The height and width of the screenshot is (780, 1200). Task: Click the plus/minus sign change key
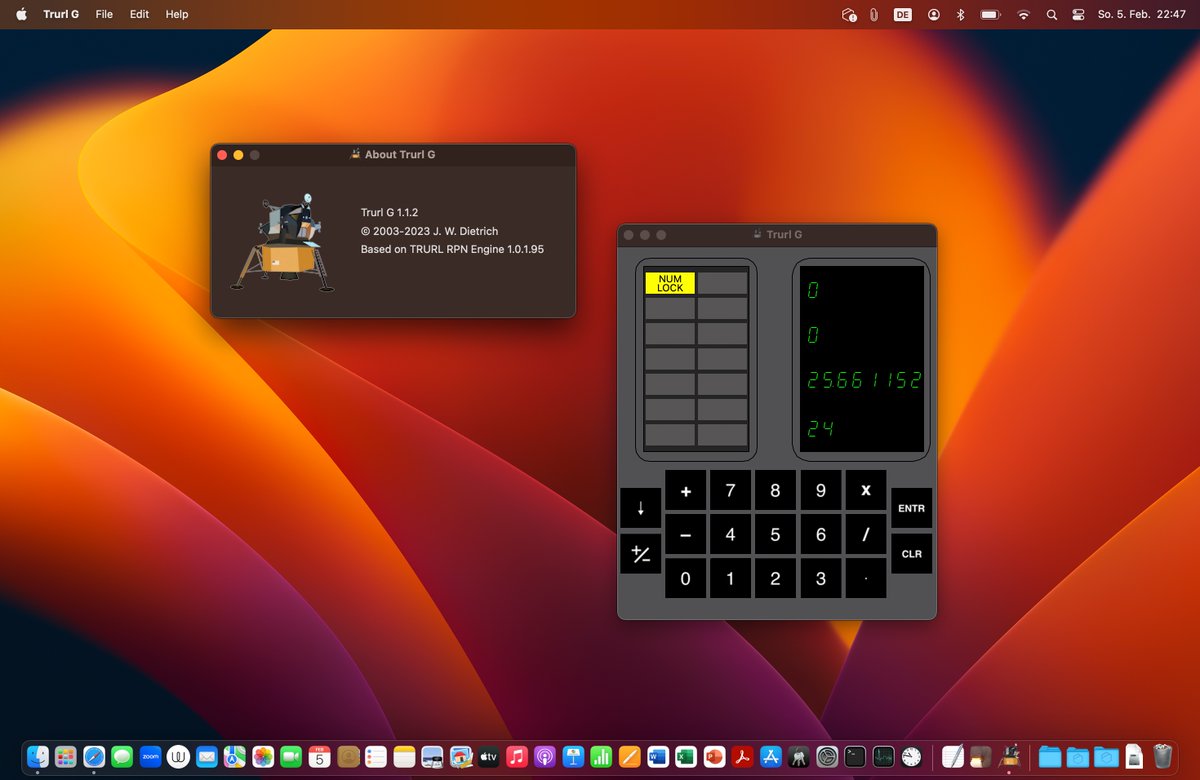640,553
